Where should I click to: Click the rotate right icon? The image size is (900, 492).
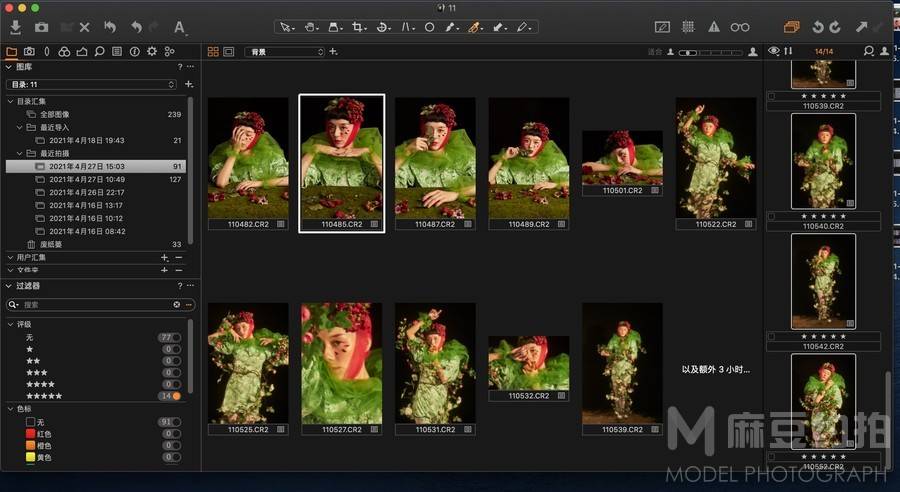pyautogui.click(x=835, y=27)
